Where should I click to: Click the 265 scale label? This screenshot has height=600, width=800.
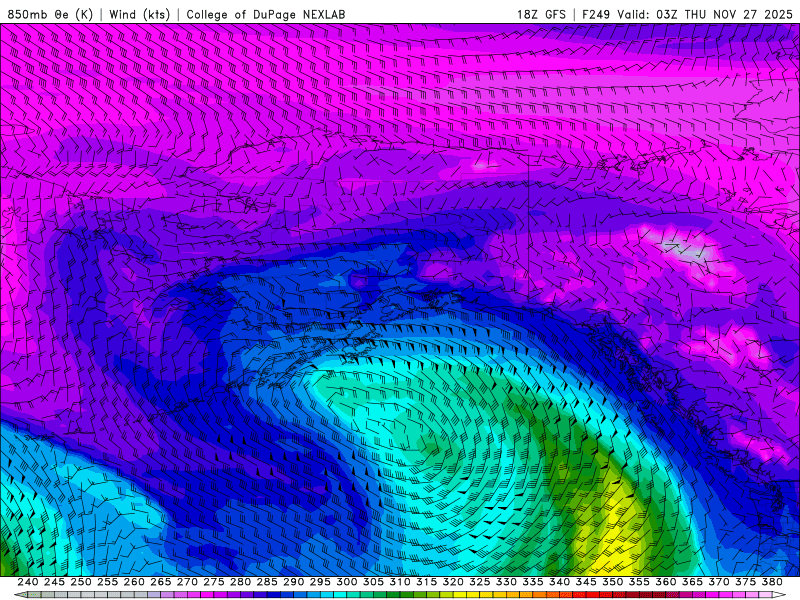click(160, 582)
